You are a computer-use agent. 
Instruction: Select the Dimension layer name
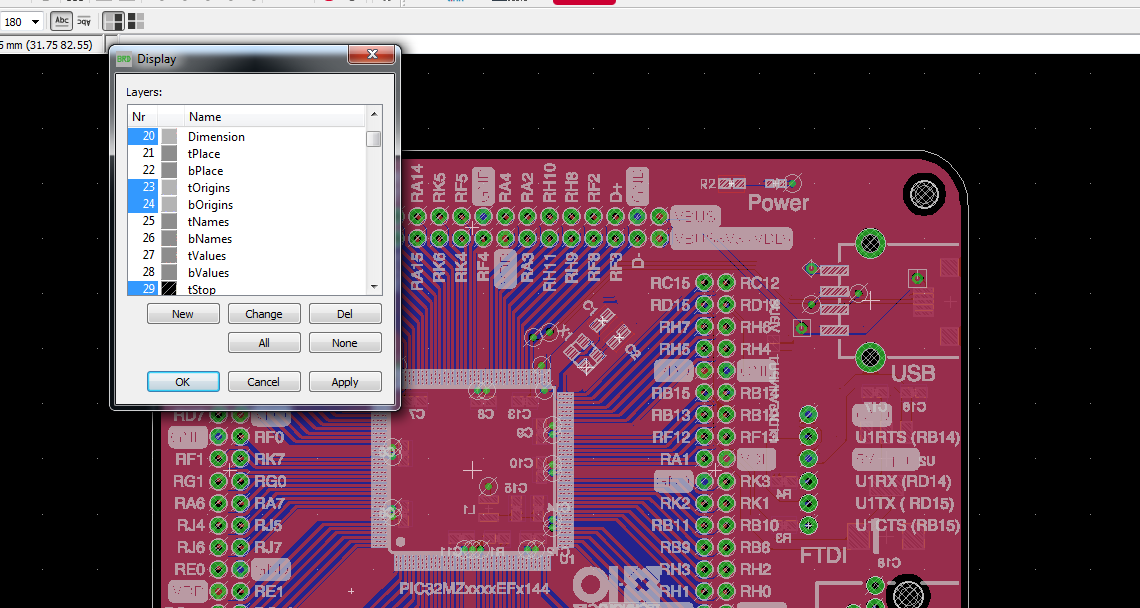(216, 137)
